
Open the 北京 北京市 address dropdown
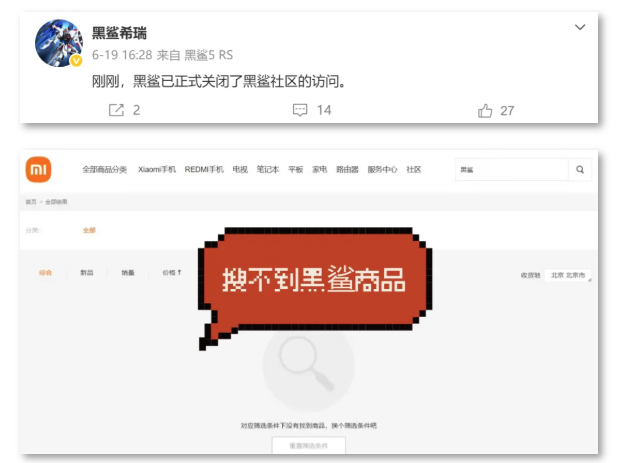point(568,275)
